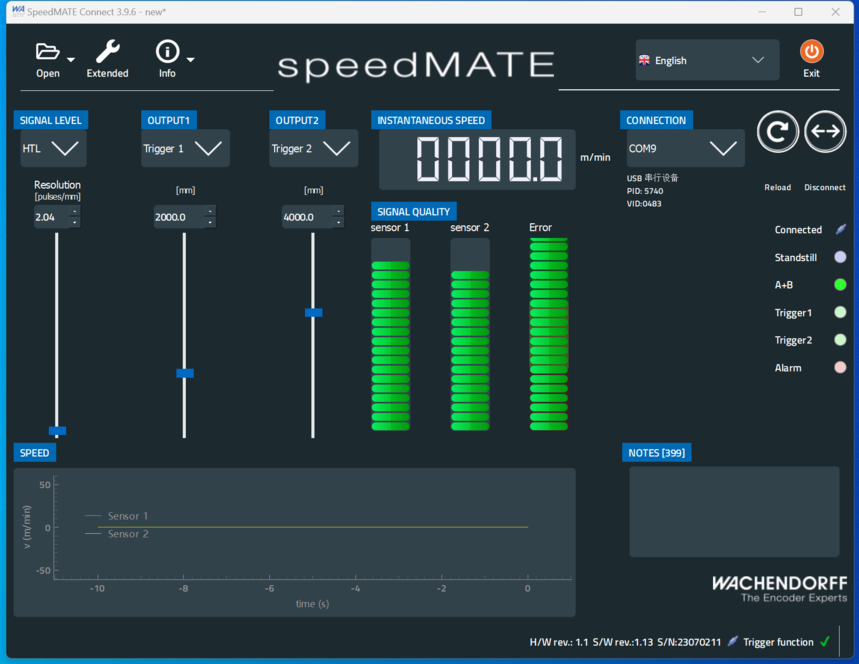Click the sensor 1 signal quality bar
Image resolution: width=859 pixels, height=664 pixels.
391,334
